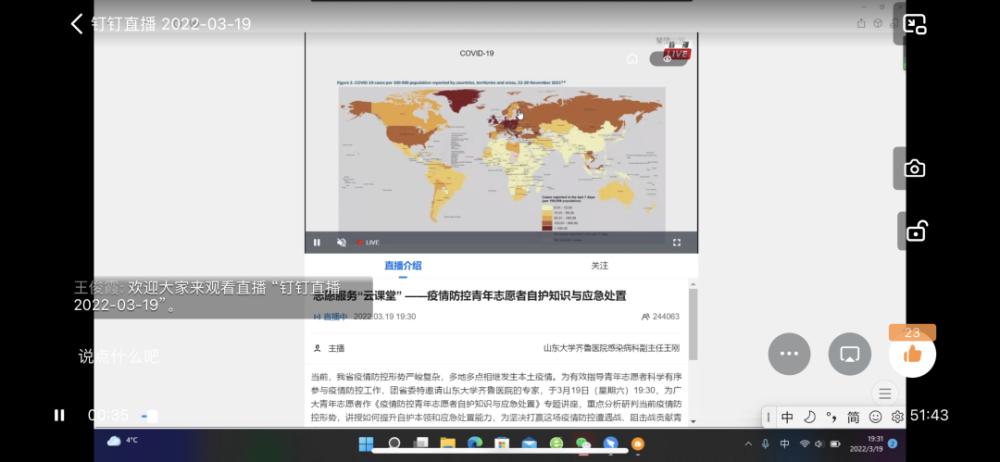Open the three-dot more options button
This screenshot has height=462, width=1000.
point(789,354)
